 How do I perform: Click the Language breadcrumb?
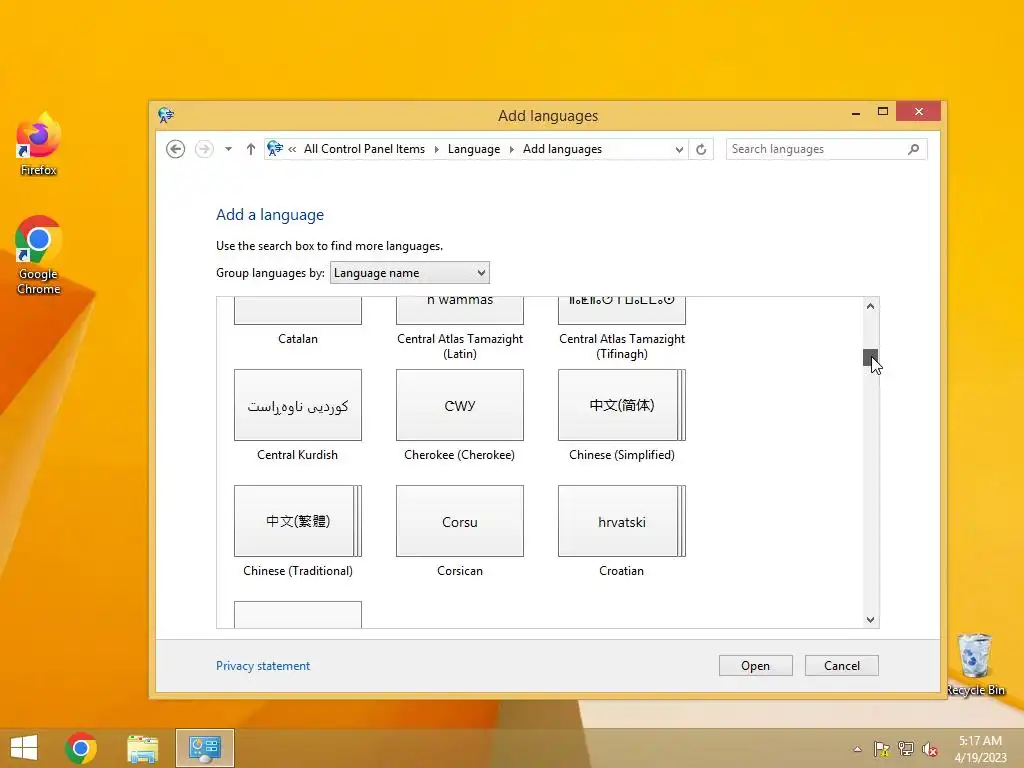[x=473, y=149]
